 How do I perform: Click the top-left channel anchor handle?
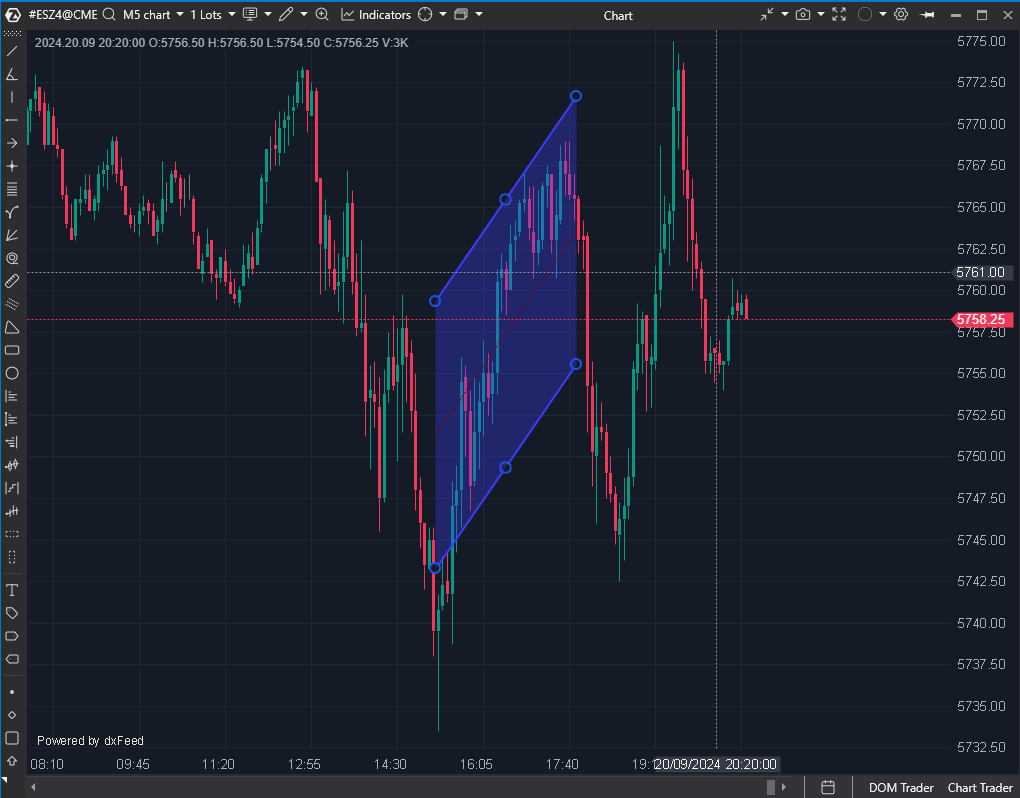[435, 301]
